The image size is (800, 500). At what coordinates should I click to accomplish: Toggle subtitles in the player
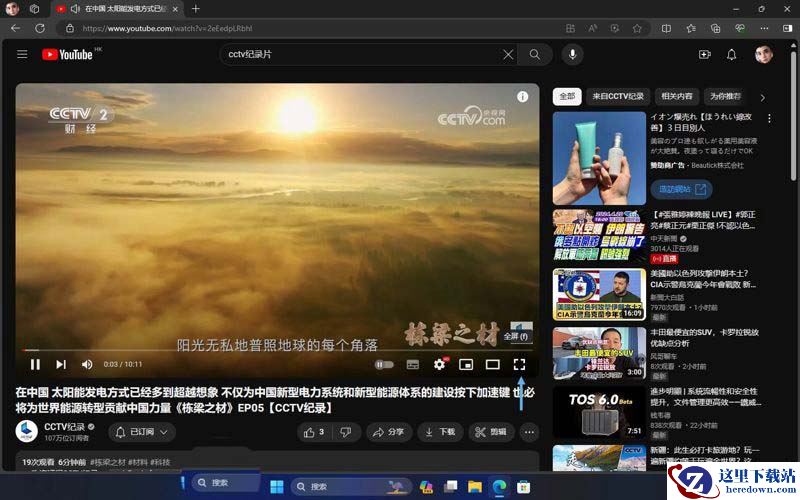pos(412,364)
